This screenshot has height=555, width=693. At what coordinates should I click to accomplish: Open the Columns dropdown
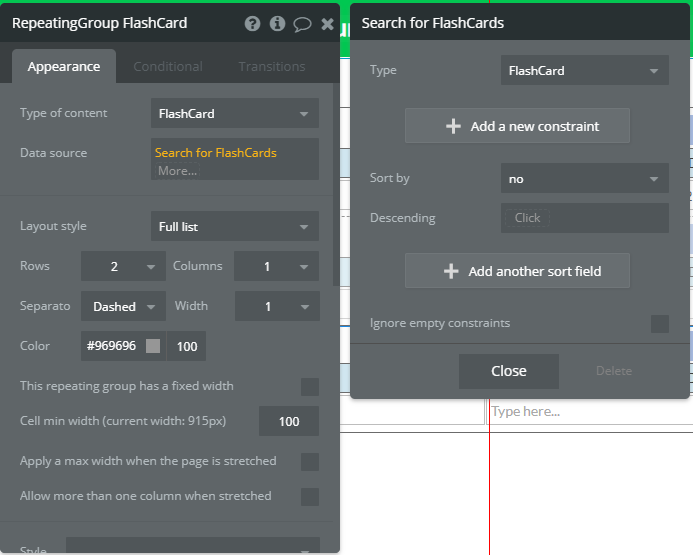pos(276,266)
